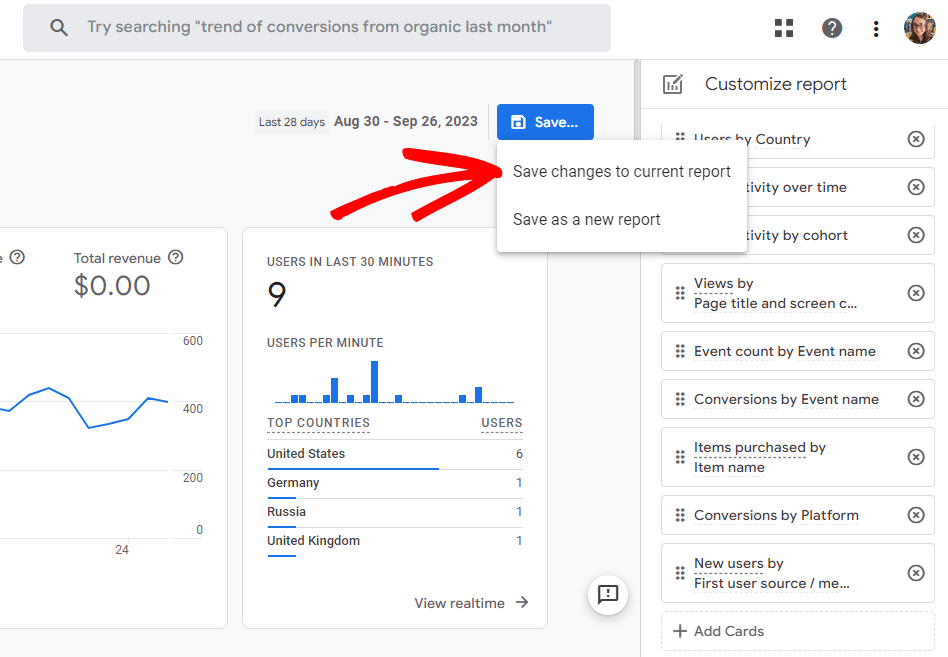
Task: Remove the Items purchased by Item name card
Action: point(916,457)
